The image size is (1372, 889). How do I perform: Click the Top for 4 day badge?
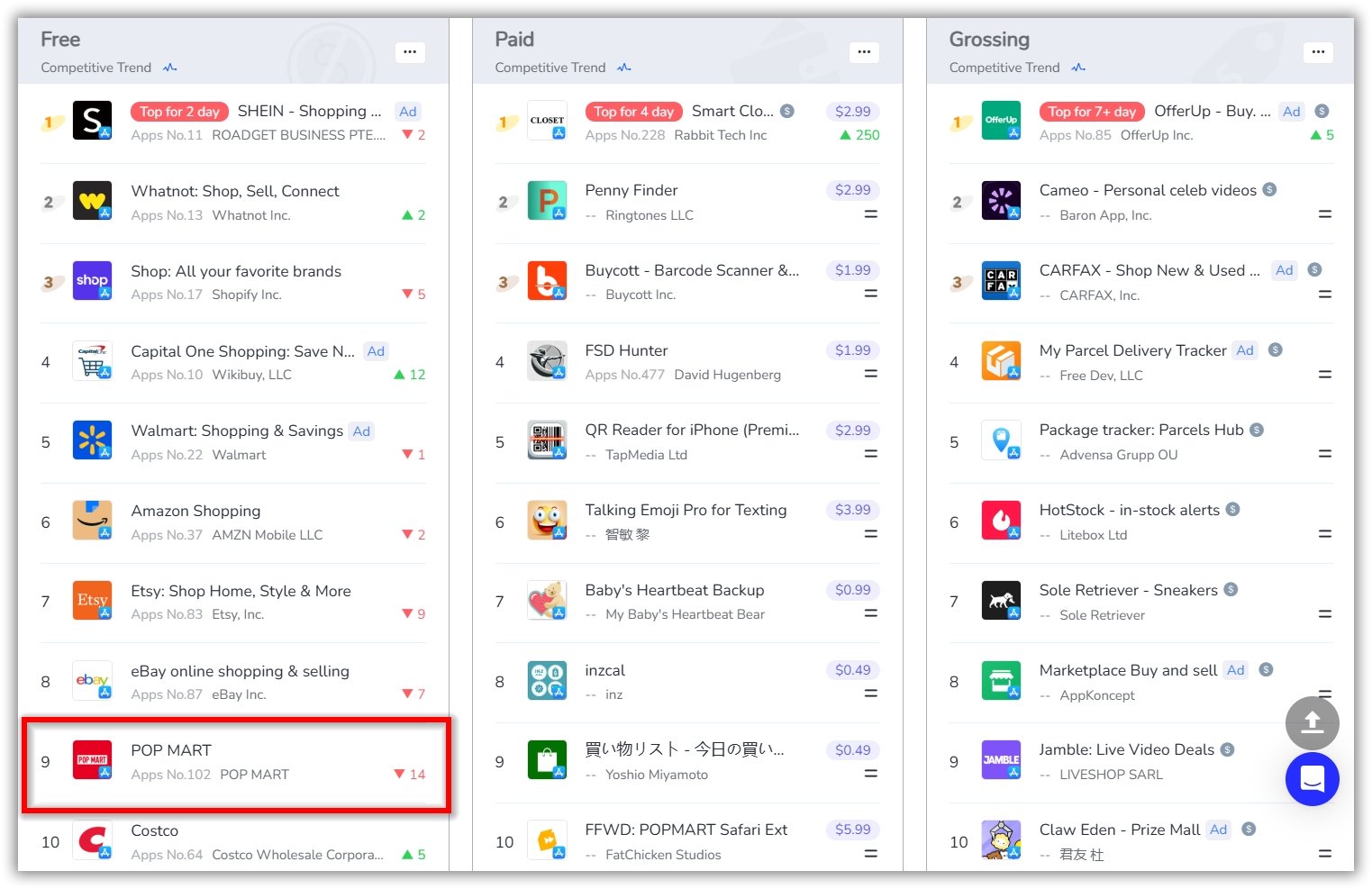point(633,112)
